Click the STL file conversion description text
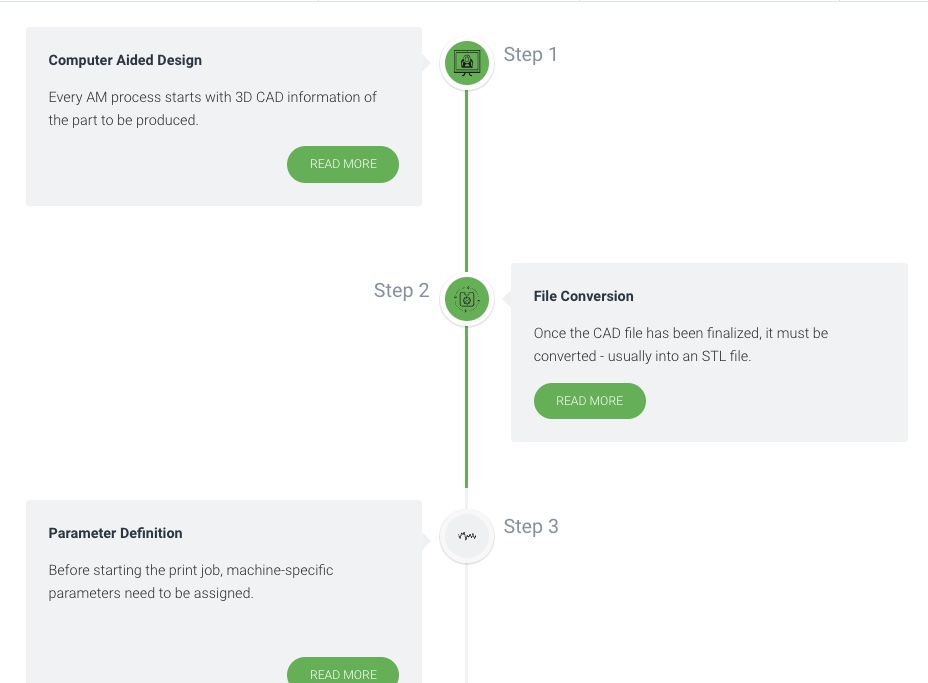The width and height of the screenshot is (928, 683). coord(681,344)
